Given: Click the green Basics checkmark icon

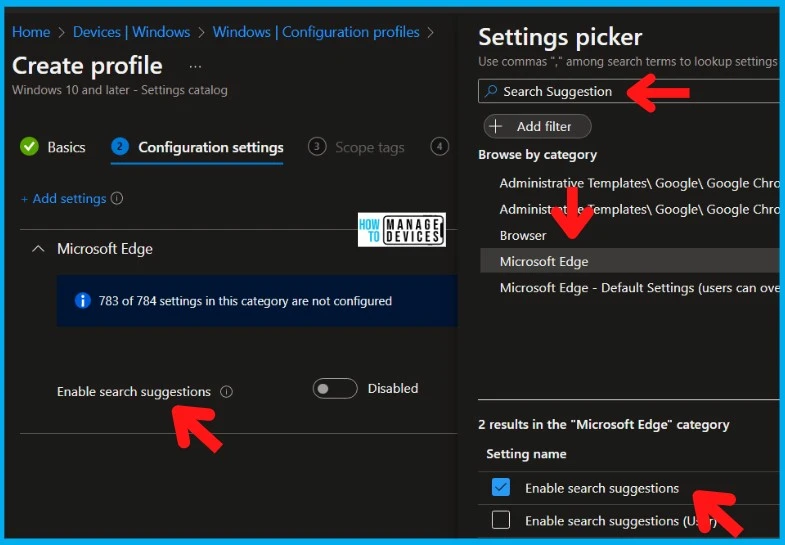Looking at the screenshot, I should click(30, 147).
